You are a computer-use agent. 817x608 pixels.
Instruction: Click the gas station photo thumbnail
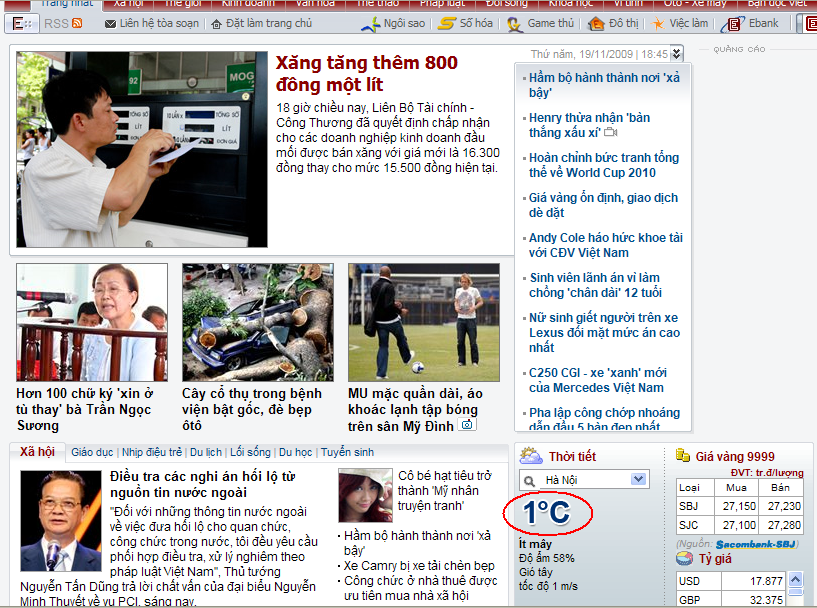[x=142, y=150]
